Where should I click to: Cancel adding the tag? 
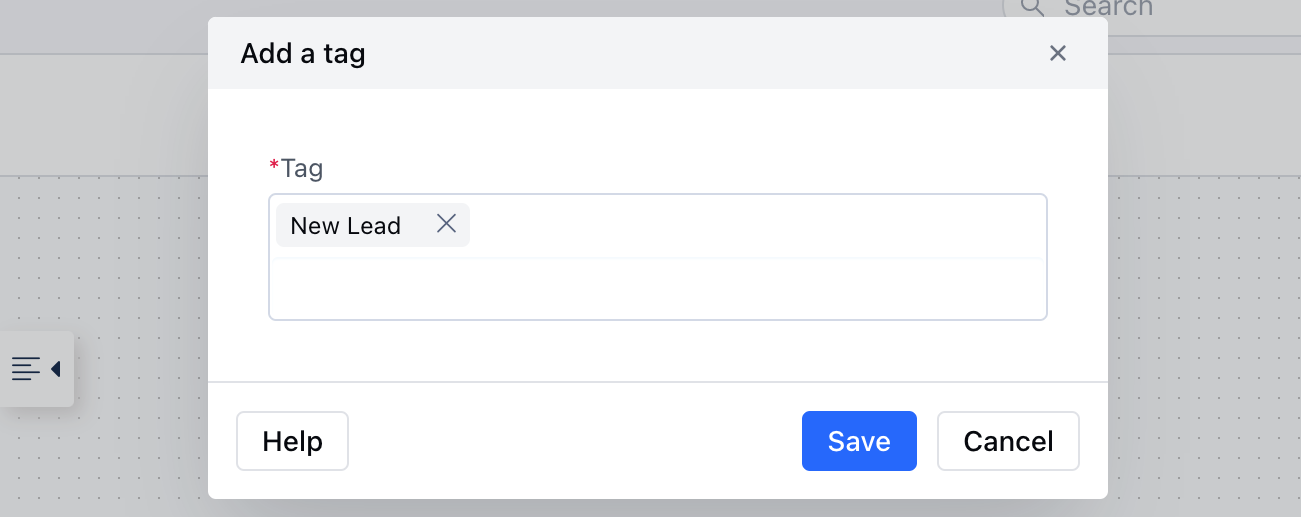[x=1008, y=441]
